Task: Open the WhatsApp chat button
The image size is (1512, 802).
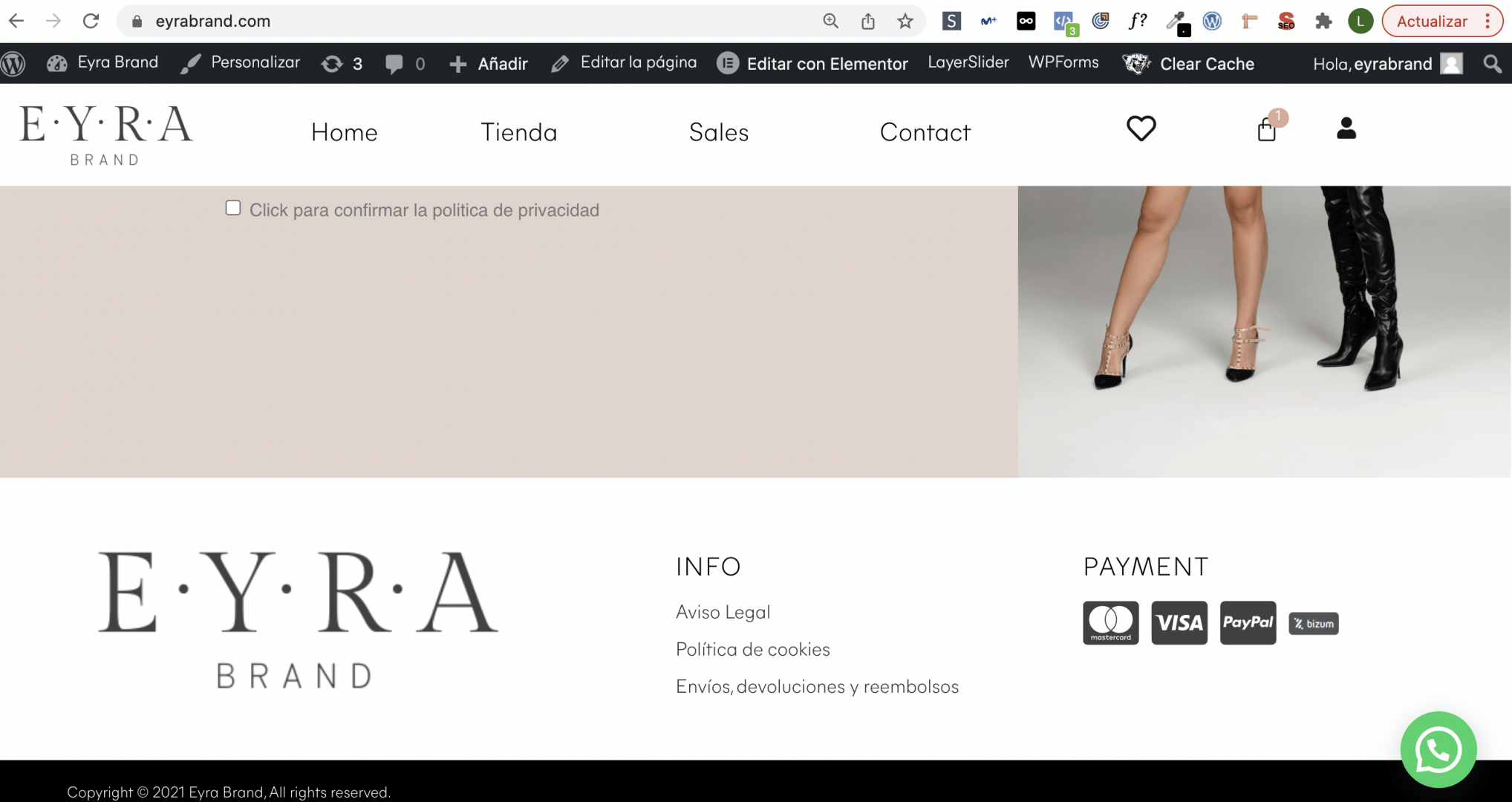Action: (1438, 749)
